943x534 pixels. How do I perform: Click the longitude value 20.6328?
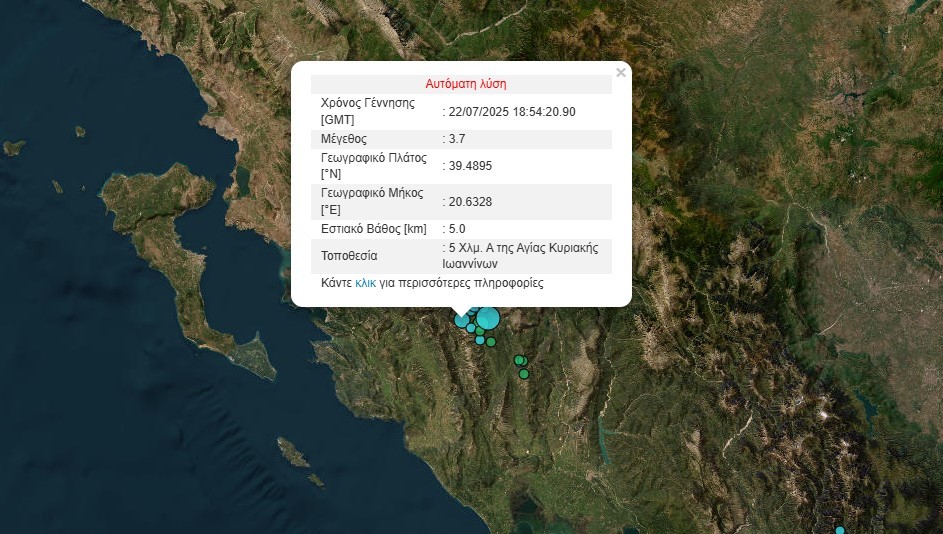click(469, 202)
